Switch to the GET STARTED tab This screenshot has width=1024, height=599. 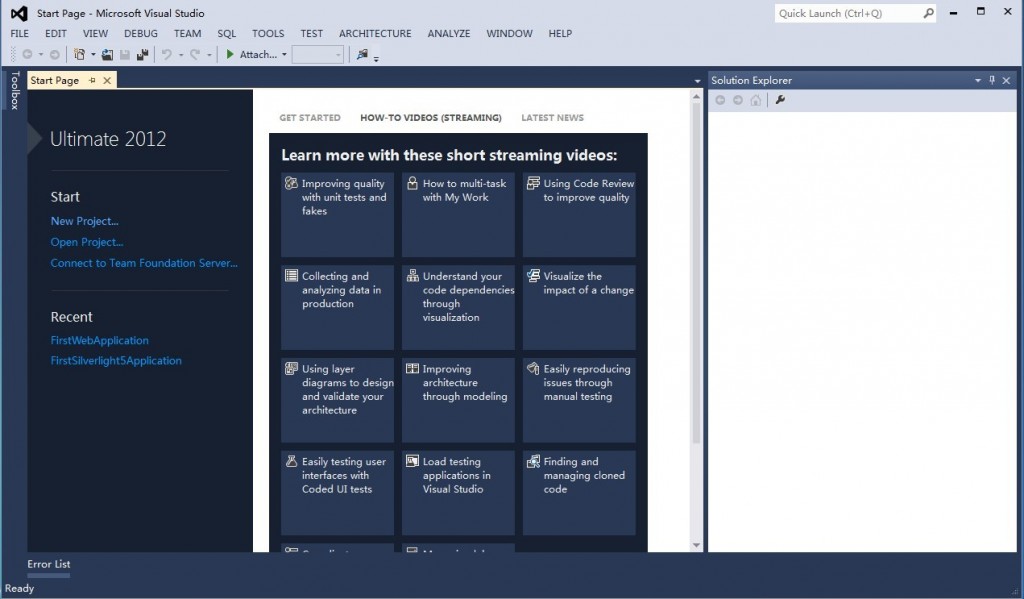click(310, 118)
